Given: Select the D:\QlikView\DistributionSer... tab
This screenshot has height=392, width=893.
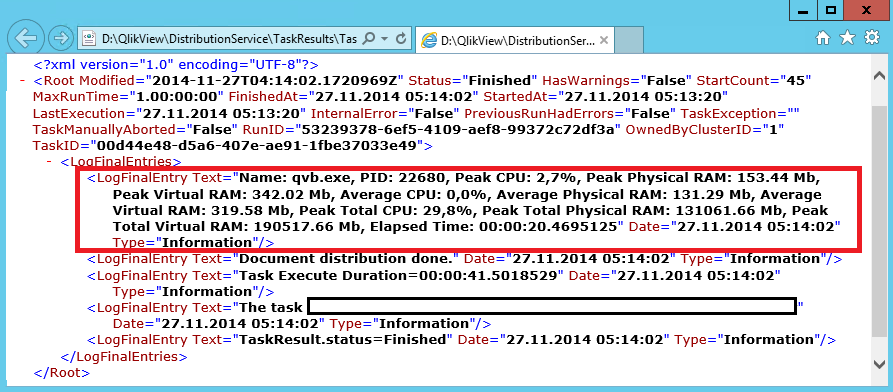Looking at the screenshot, I should [515, 40].
